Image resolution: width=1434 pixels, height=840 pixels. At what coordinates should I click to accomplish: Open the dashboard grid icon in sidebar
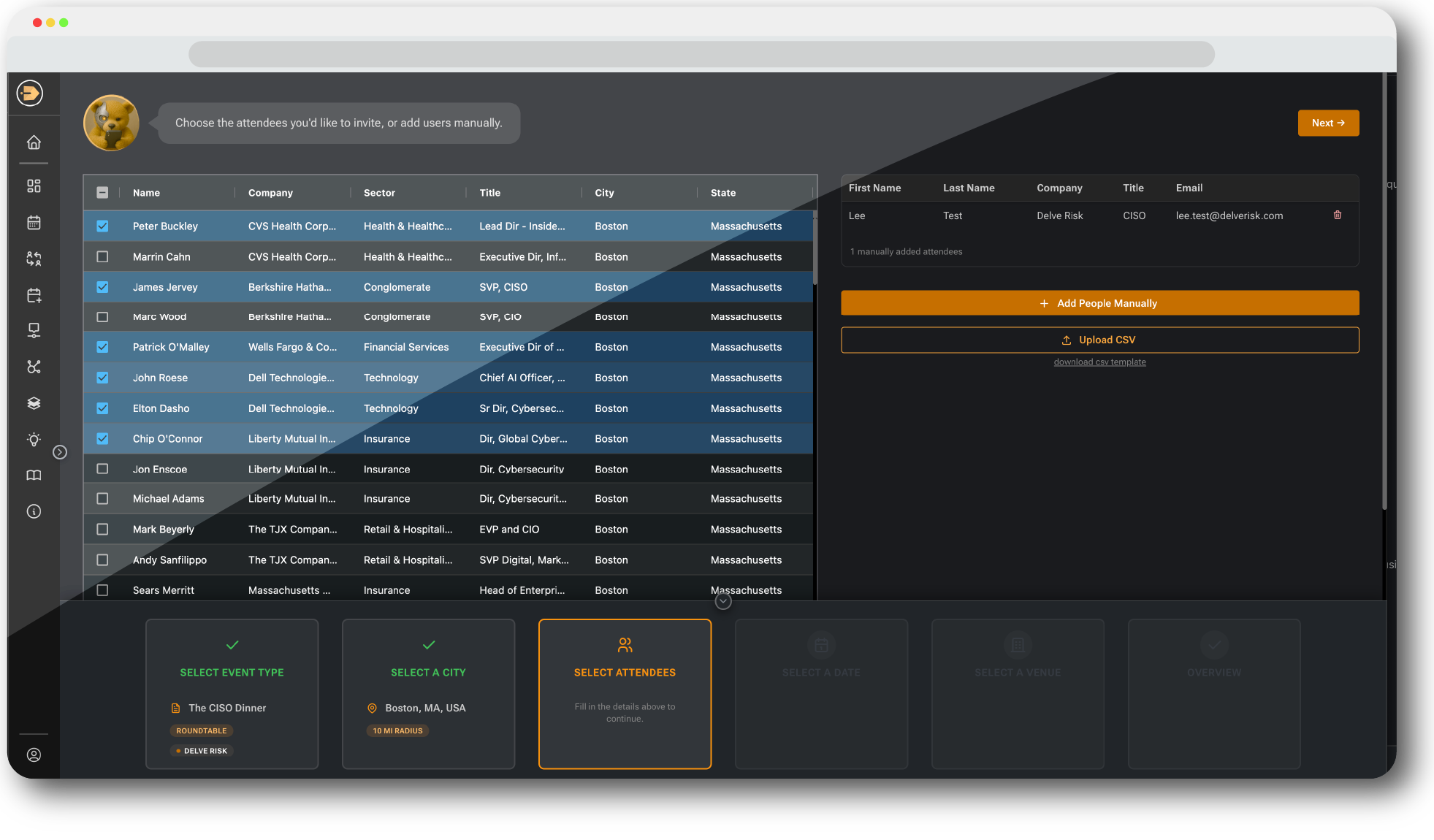click(x=34, y=186)
